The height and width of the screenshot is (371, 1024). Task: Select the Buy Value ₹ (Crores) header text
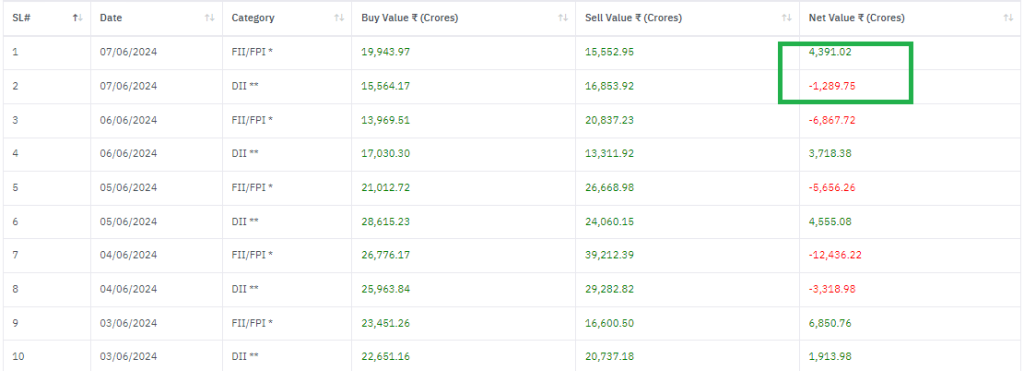coord(409,18)
